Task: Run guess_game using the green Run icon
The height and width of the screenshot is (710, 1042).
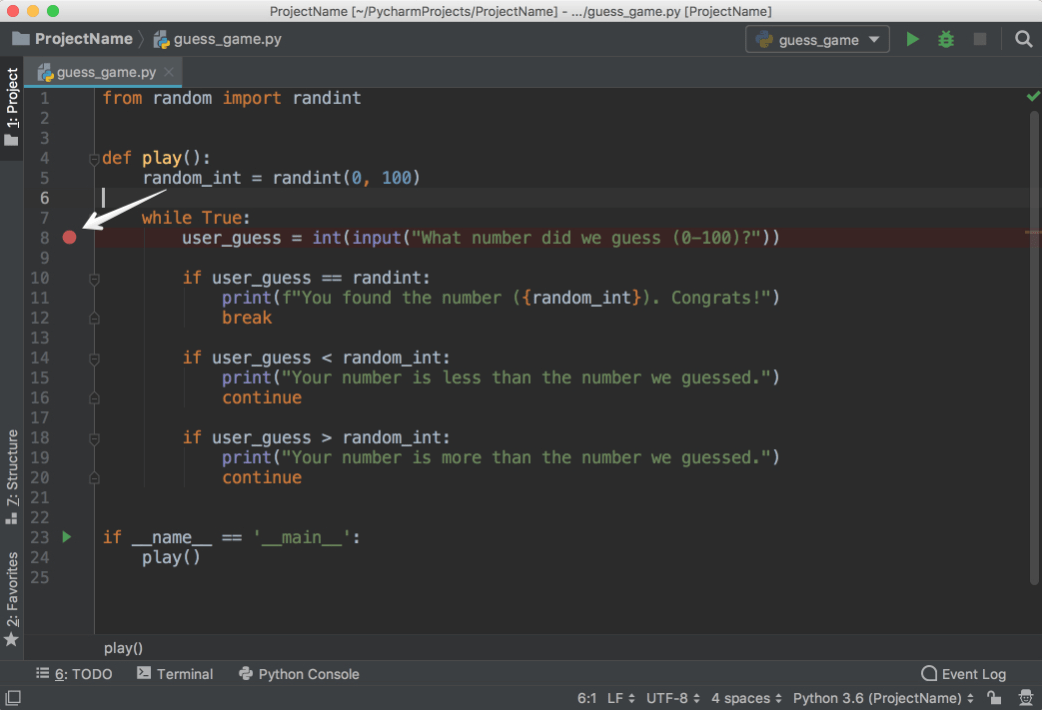Action: click(912, 39)
